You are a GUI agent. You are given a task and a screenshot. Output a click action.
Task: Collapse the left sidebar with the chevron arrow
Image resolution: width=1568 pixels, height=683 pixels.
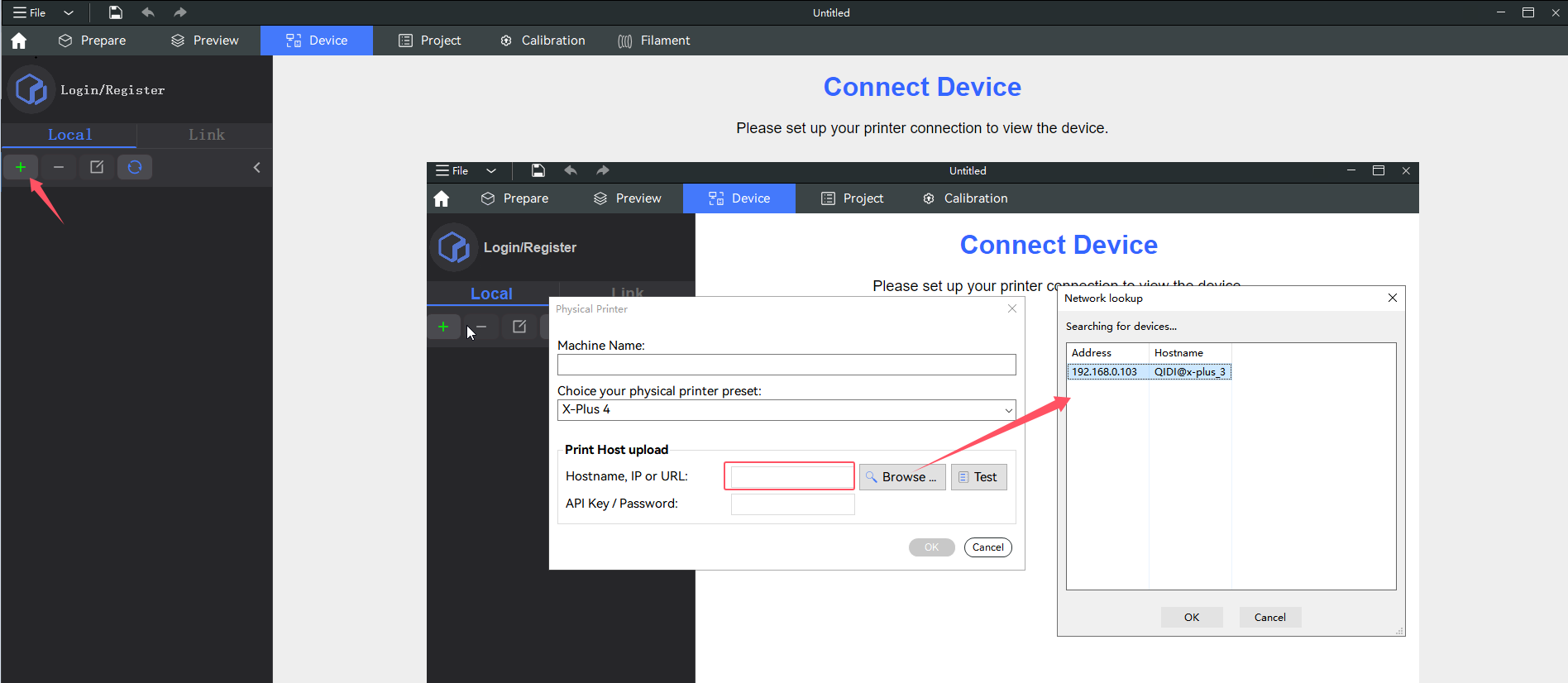pos(256,167)
